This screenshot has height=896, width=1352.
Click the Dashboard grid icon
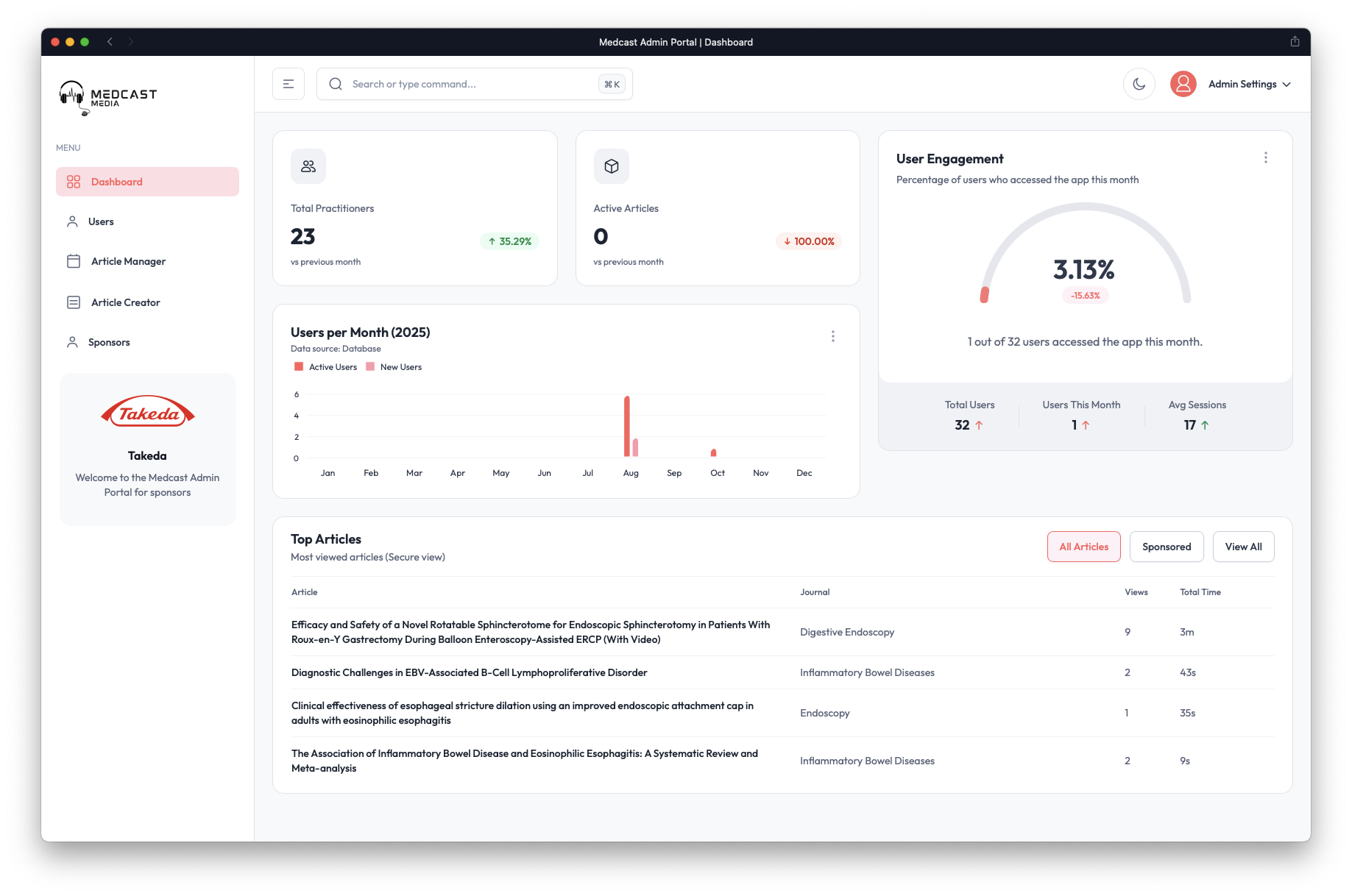pos(74,182)
